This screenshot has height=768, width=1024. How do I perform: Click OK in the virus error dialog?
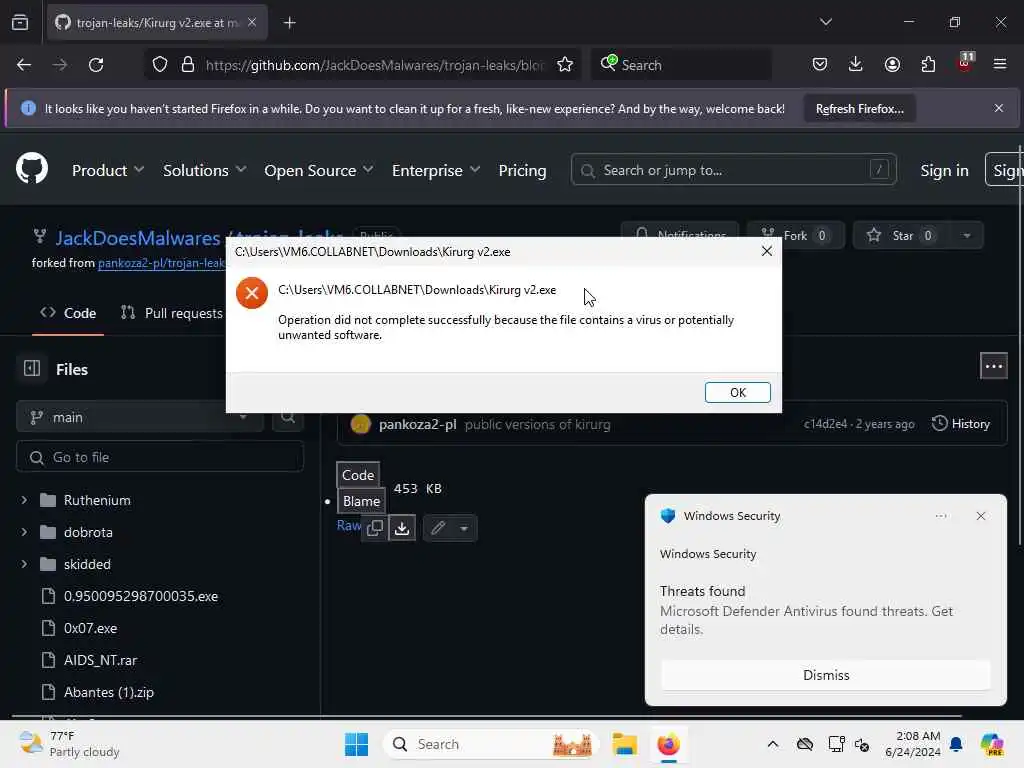pos(737,392)
